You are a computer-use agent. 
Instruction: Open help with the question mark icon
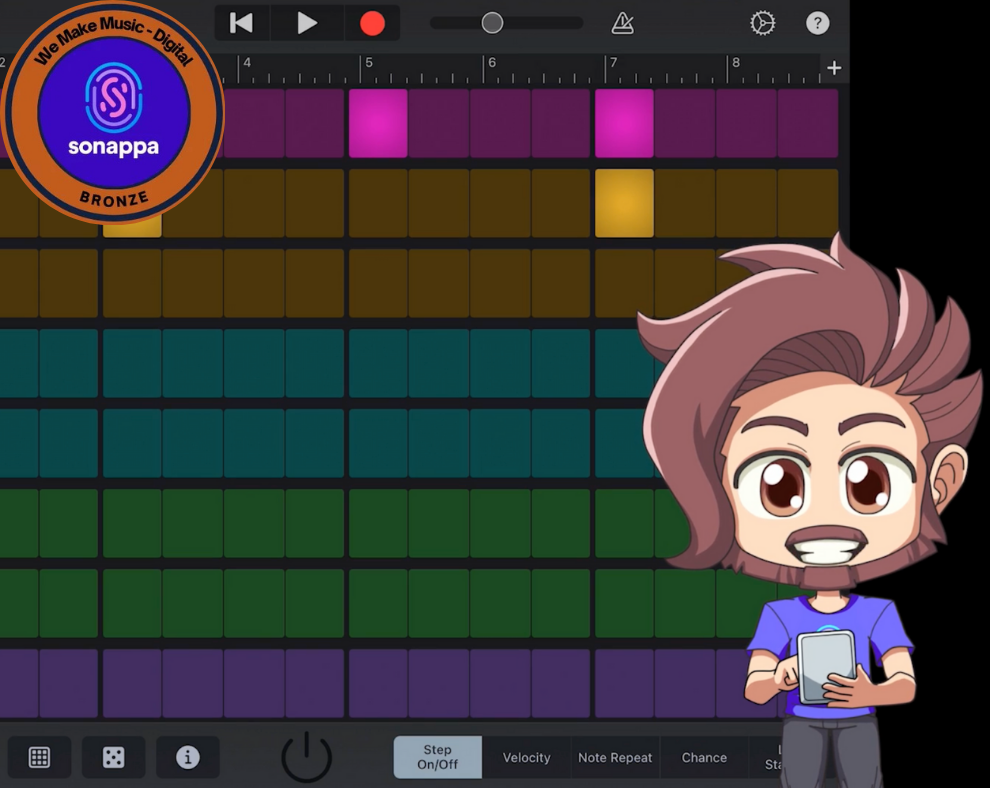tap(818, 23)
